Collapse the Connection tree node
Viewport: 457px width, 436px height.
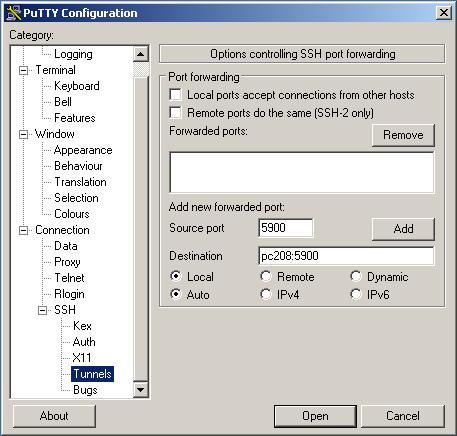[23, 230]
